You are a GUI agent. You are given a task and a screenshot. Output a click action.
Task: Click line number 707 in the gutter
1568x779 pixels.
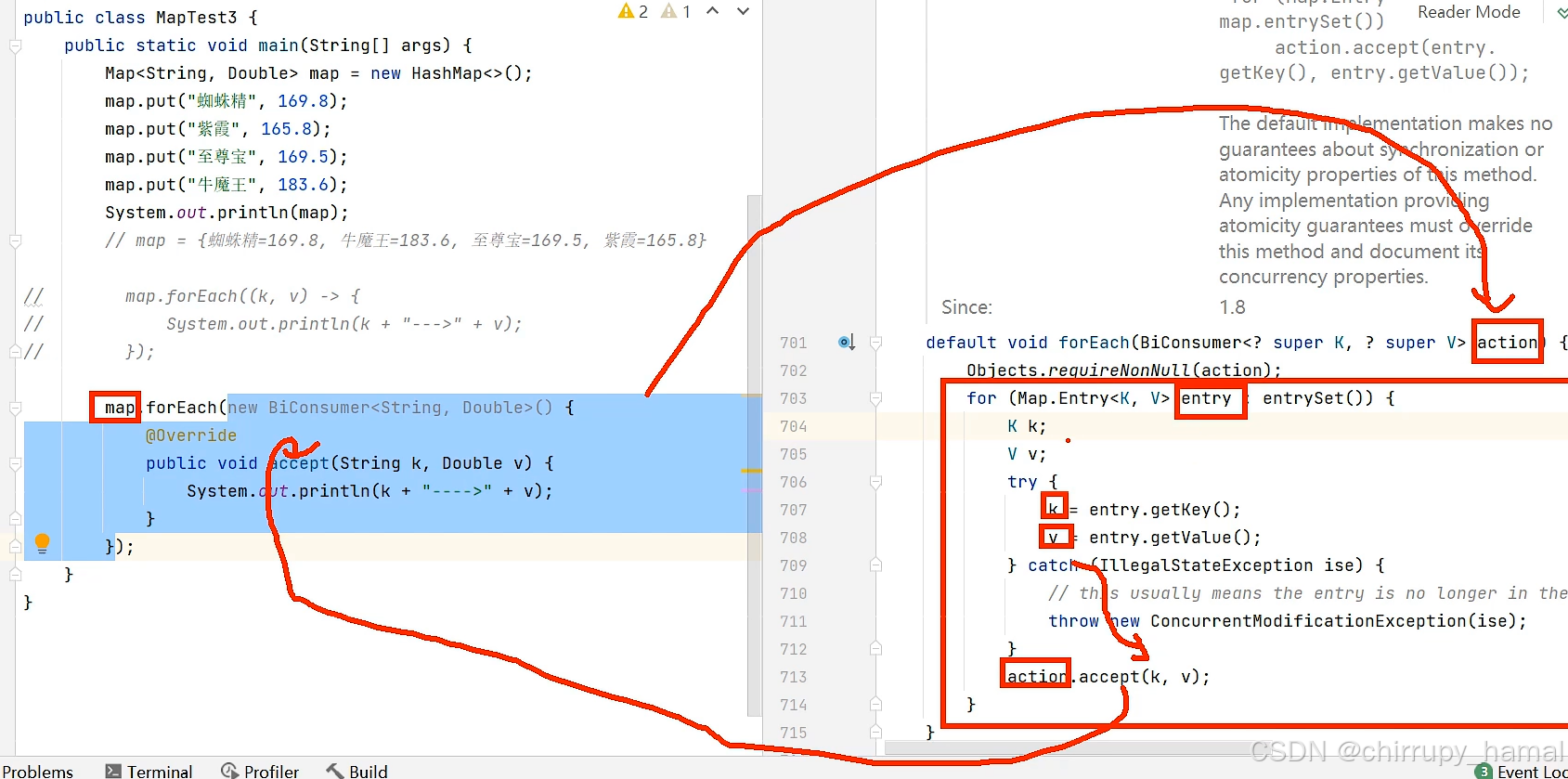[x=794, y=510]
